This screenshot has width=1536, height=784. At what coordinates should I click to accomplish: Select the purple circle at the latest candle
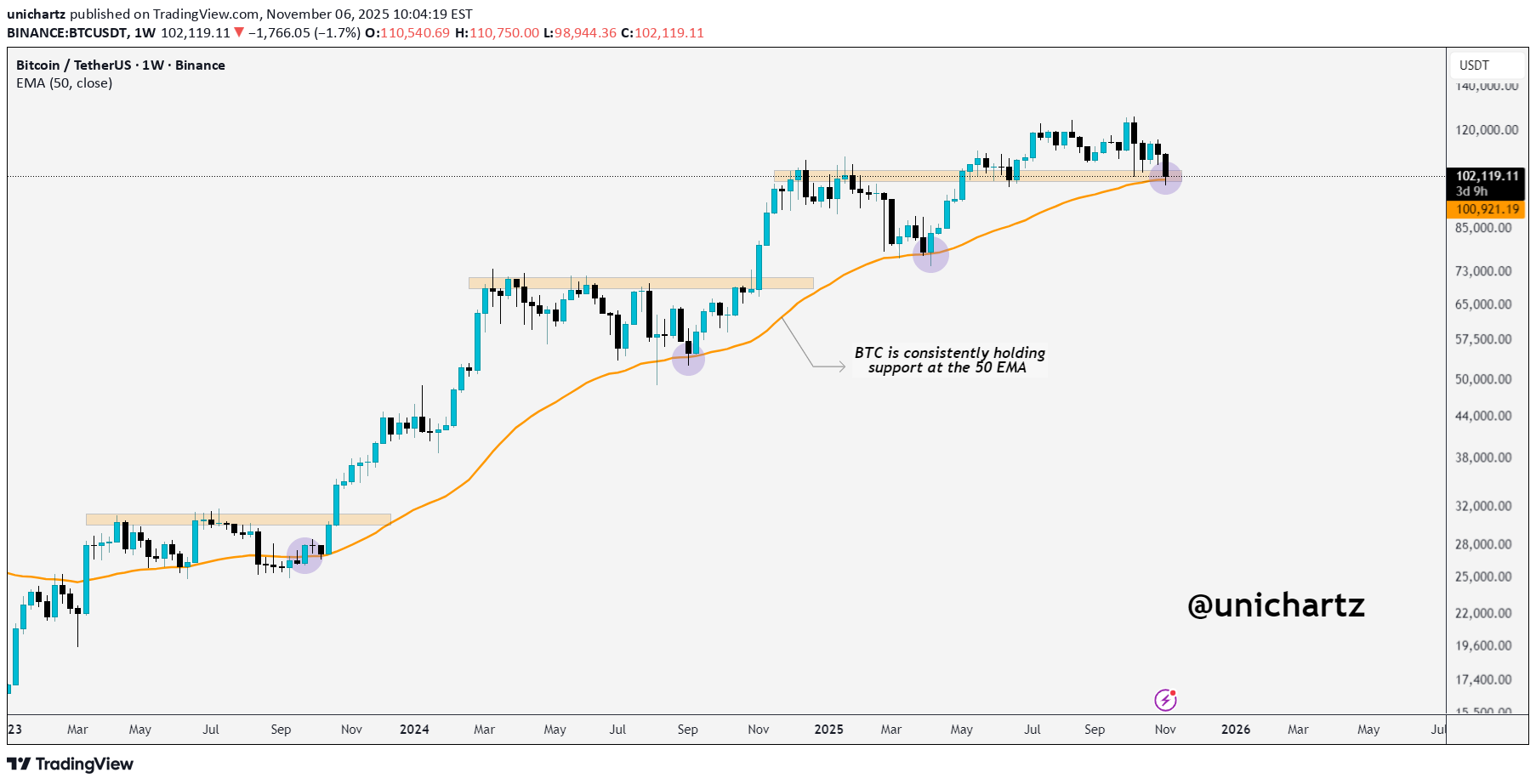(1165, 178)
